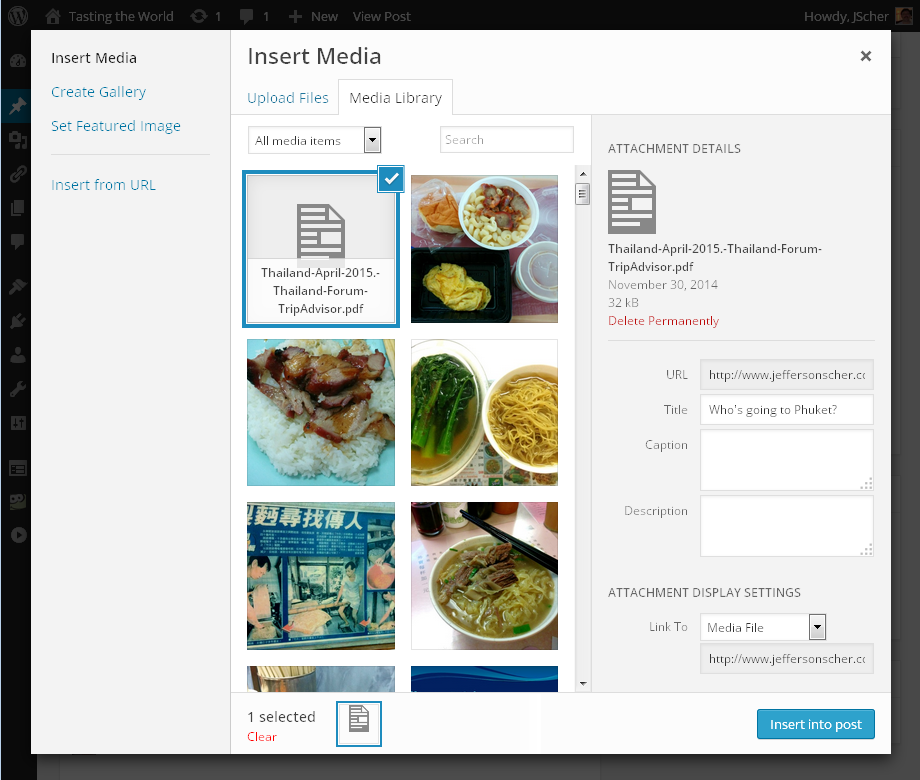Click the user avatar next to Howdy, JScher
This screenshot has width=920, height=780.
click(x=903, y=16)
